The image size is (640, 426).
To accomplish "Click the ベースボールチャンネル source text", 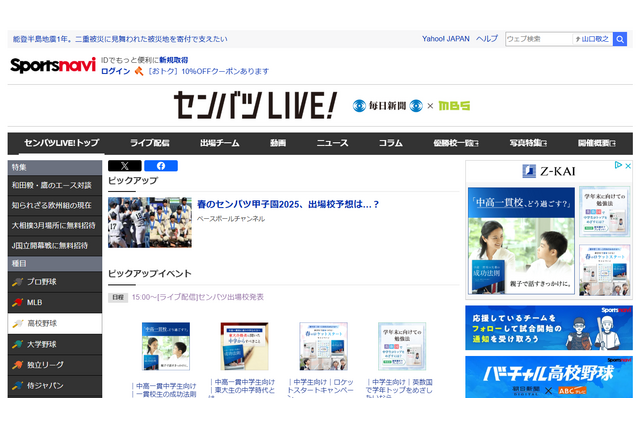I will 231,219.
